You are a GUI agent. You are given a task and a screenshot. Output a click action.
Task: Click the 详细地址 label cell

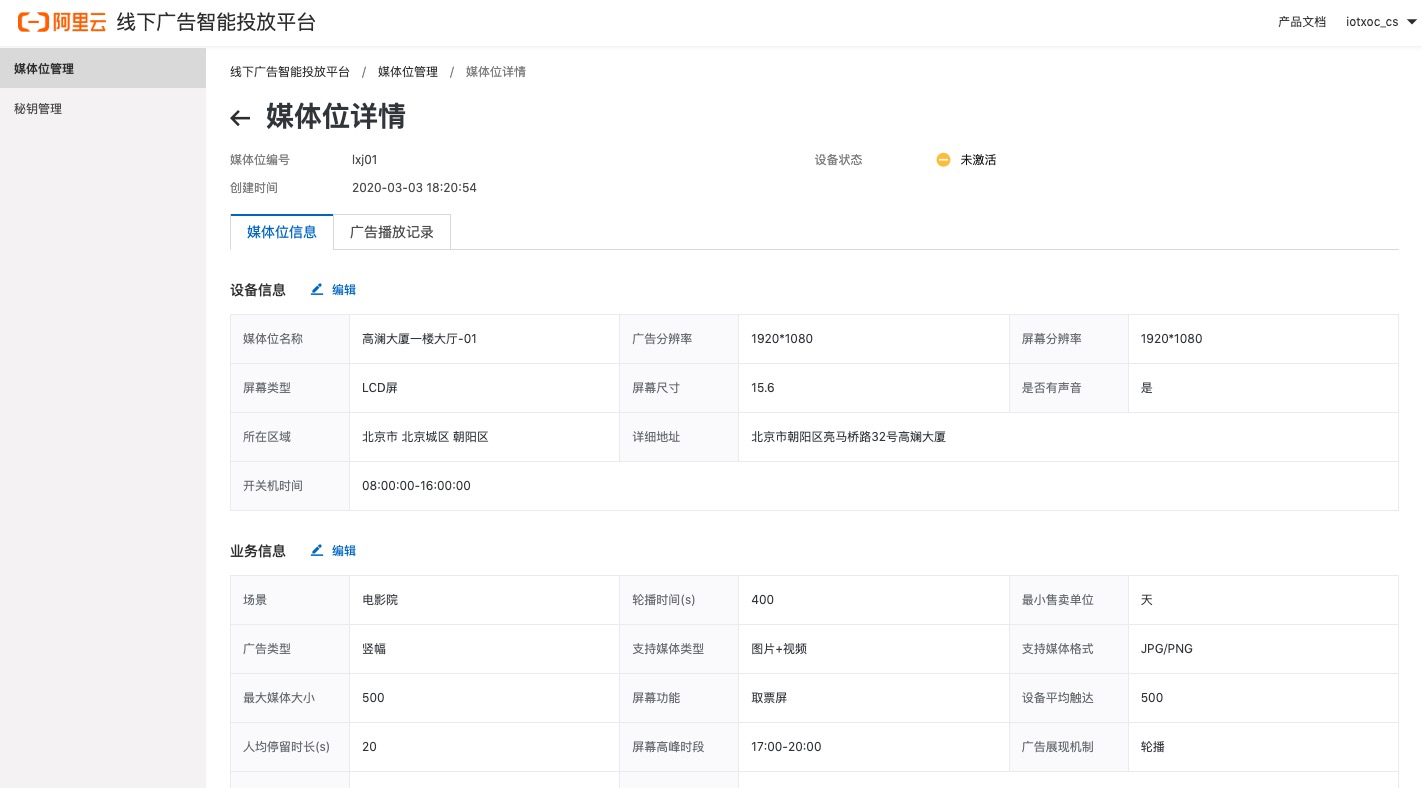(679, 437)
